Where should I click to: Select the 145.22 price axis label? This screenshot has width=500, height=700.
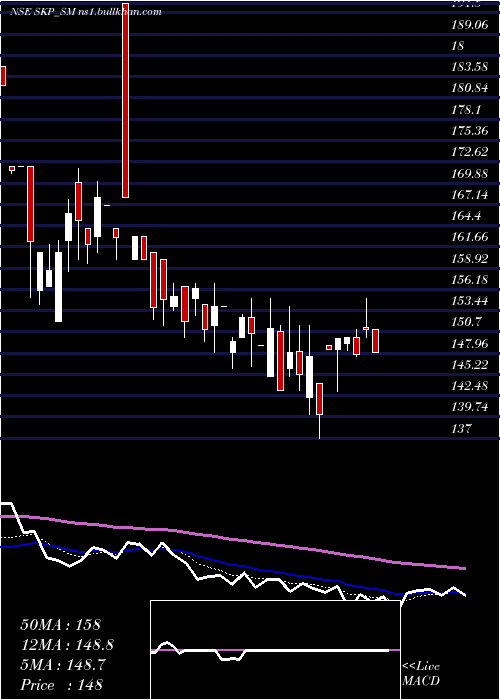click(470, 364)
